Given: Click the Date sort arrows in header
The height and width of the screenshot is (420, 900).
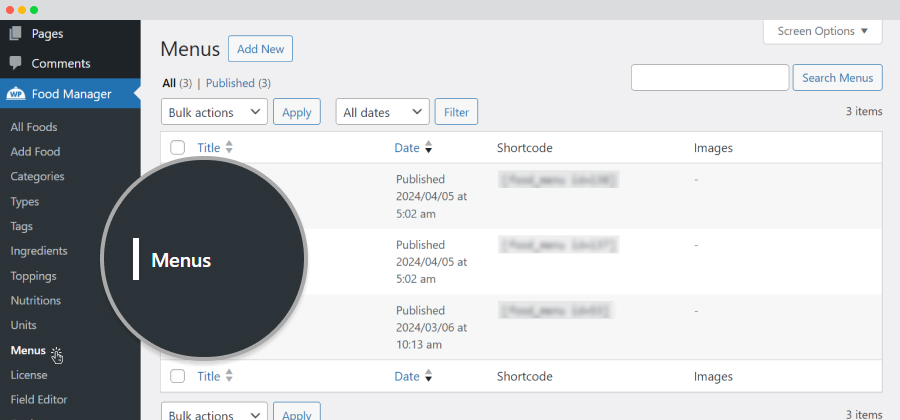Looking at the screenshot, I should [x=428, y=147].
